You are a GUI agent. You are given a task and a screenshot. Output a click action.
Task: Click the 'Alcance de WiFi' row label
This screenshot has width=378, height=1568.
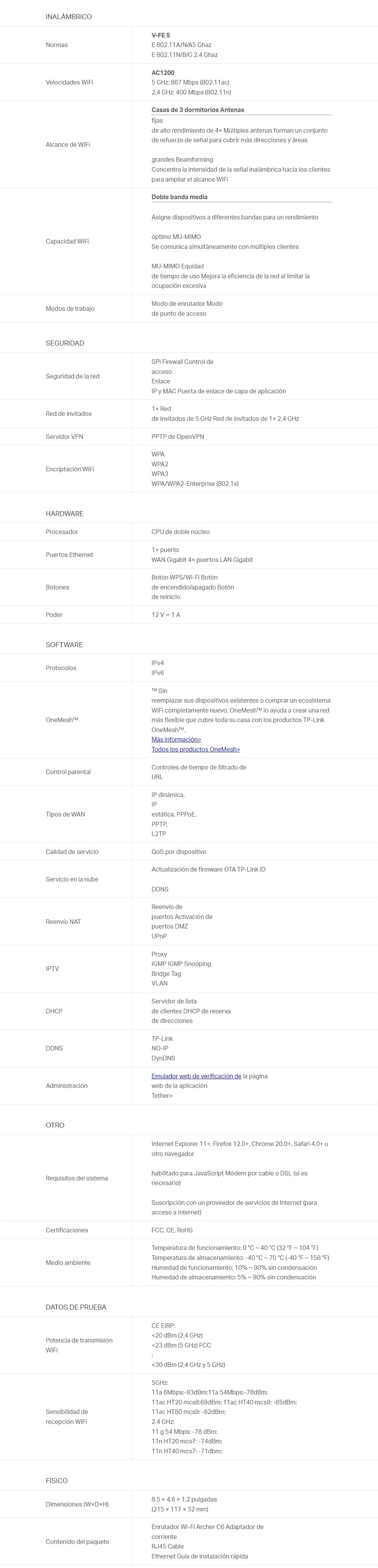(68, 145)
